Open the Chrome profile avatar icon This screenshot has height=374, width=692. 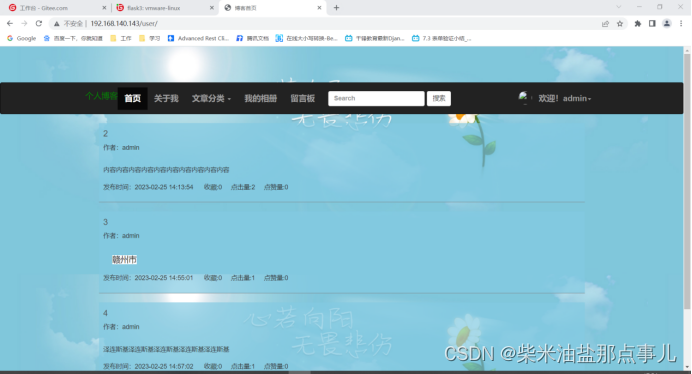(x=666, y=23)
